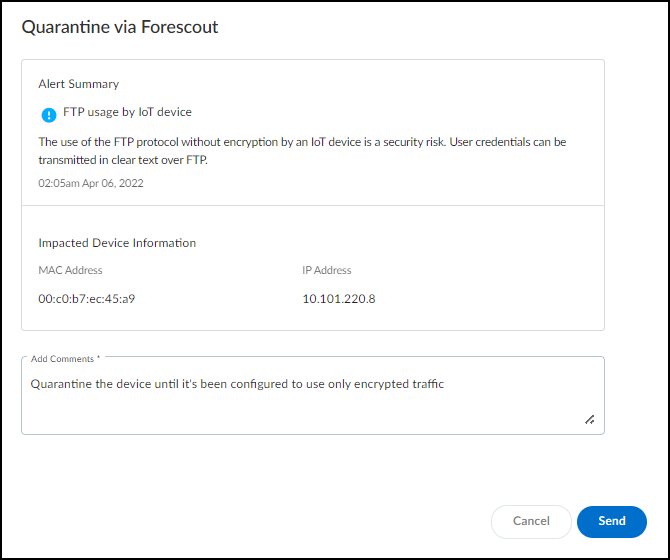Click the divider line between alert sections
The image size is (670, 560).
(x=312, y=206)
